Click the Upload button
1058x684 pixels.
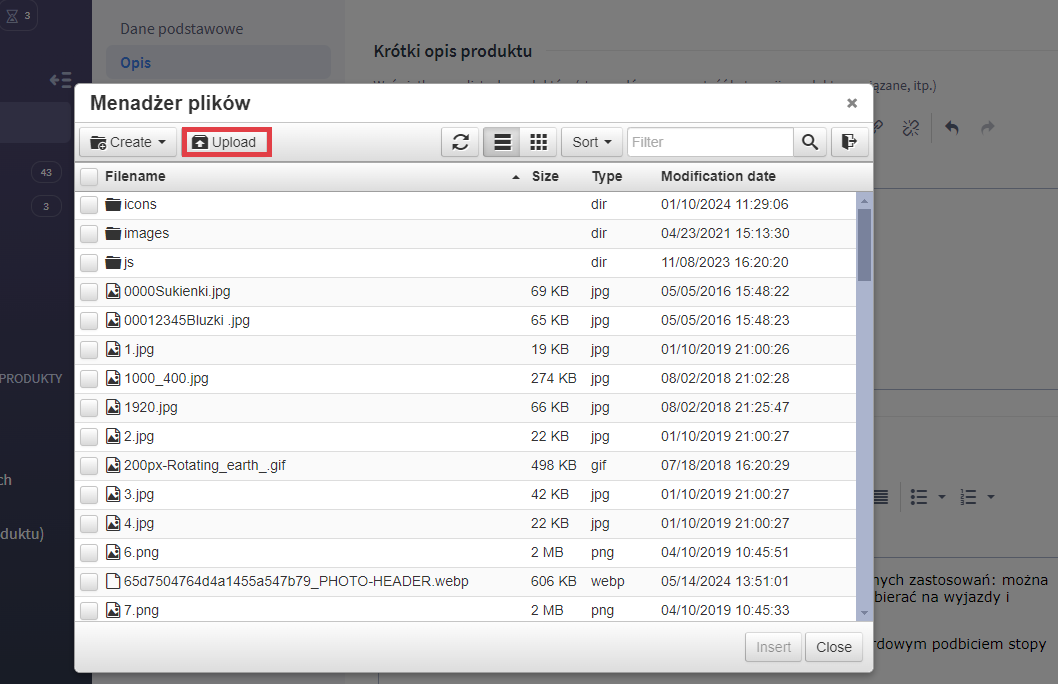click(x=225, y=142)
